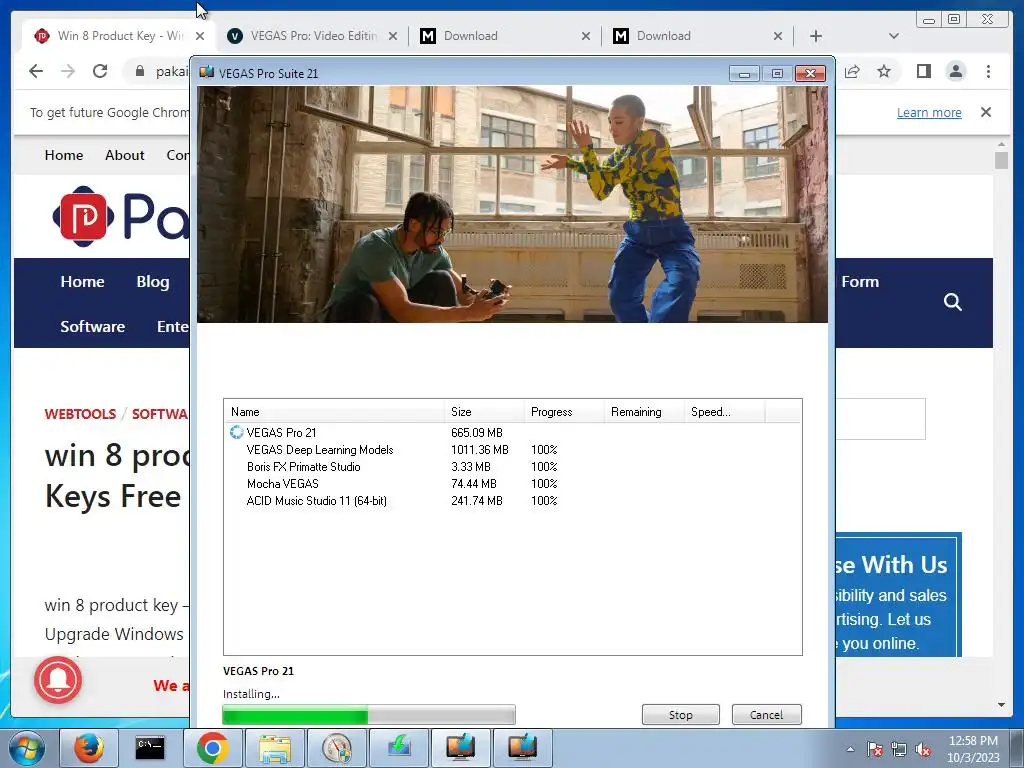Click the Size column header
The image size is (1024, 768).
[484, 411]
